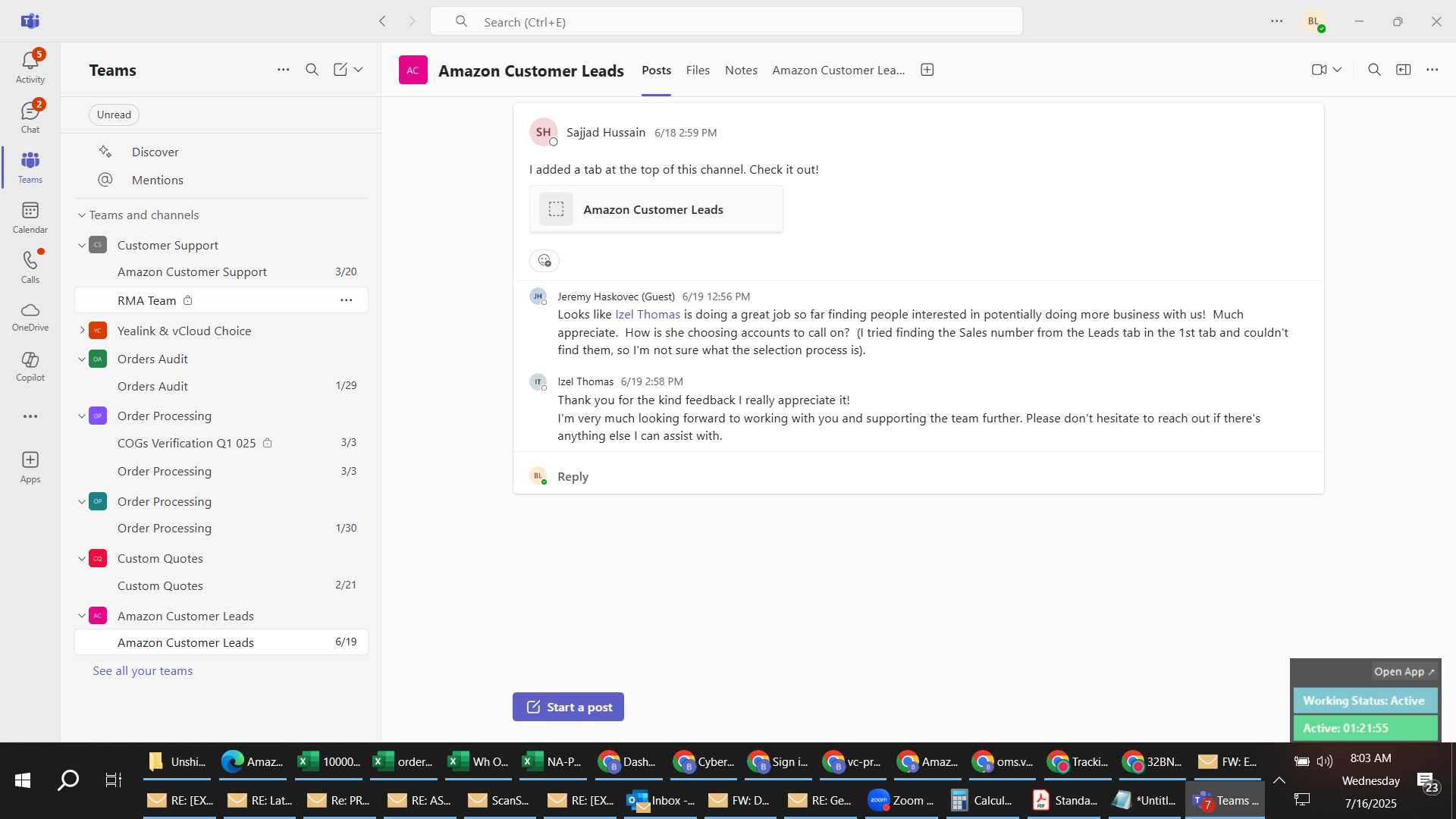Switch to Zoom in the taskbar
1456x819 pixels.
pos(902,800)
